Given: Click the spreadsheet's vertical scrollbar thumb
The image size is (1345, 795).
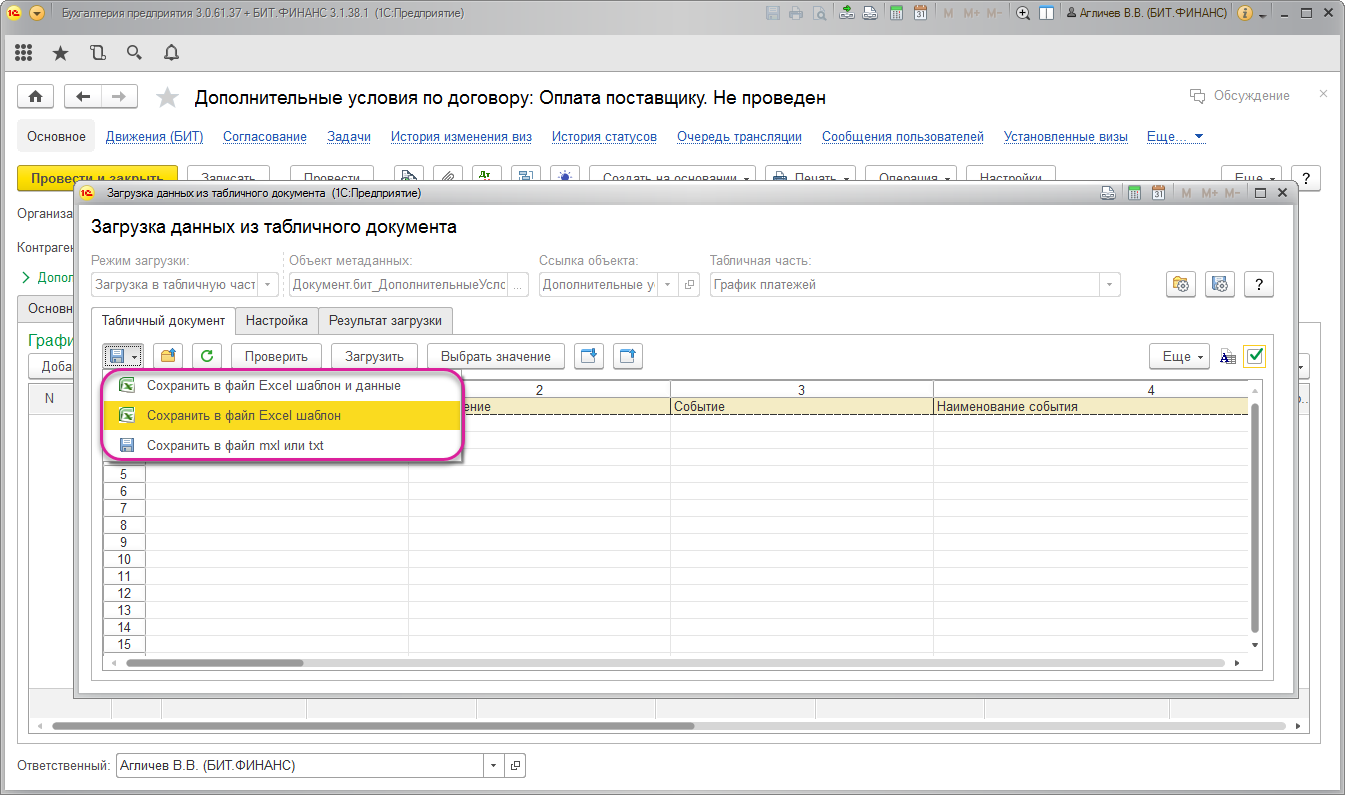Looking at the screenshot, I should pyautogui.click(x=1255, y=518).
